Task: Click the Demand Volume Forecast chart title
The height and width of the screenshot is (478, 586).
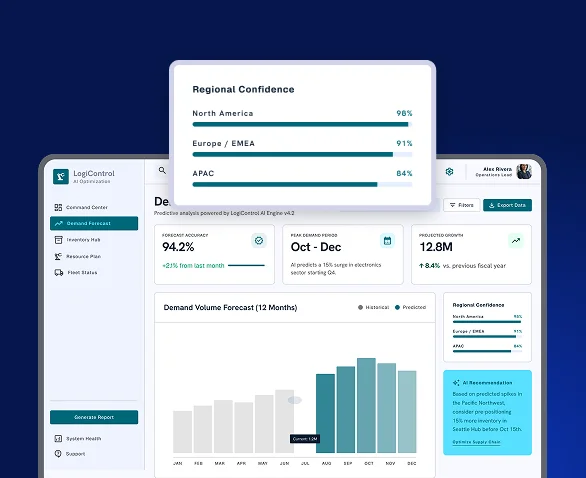Action: [230, 308]
